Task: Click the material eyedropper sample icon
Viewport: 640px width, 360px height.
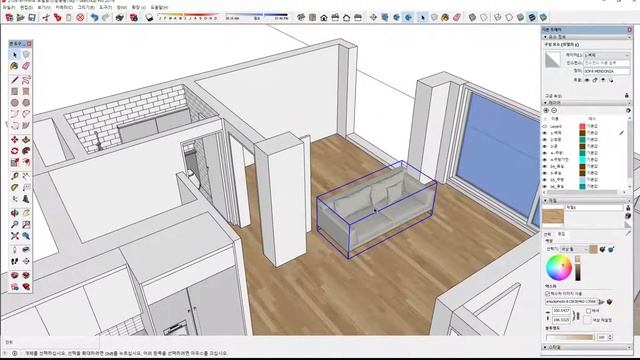Action: pyautogui.click(x=628, y=233)
